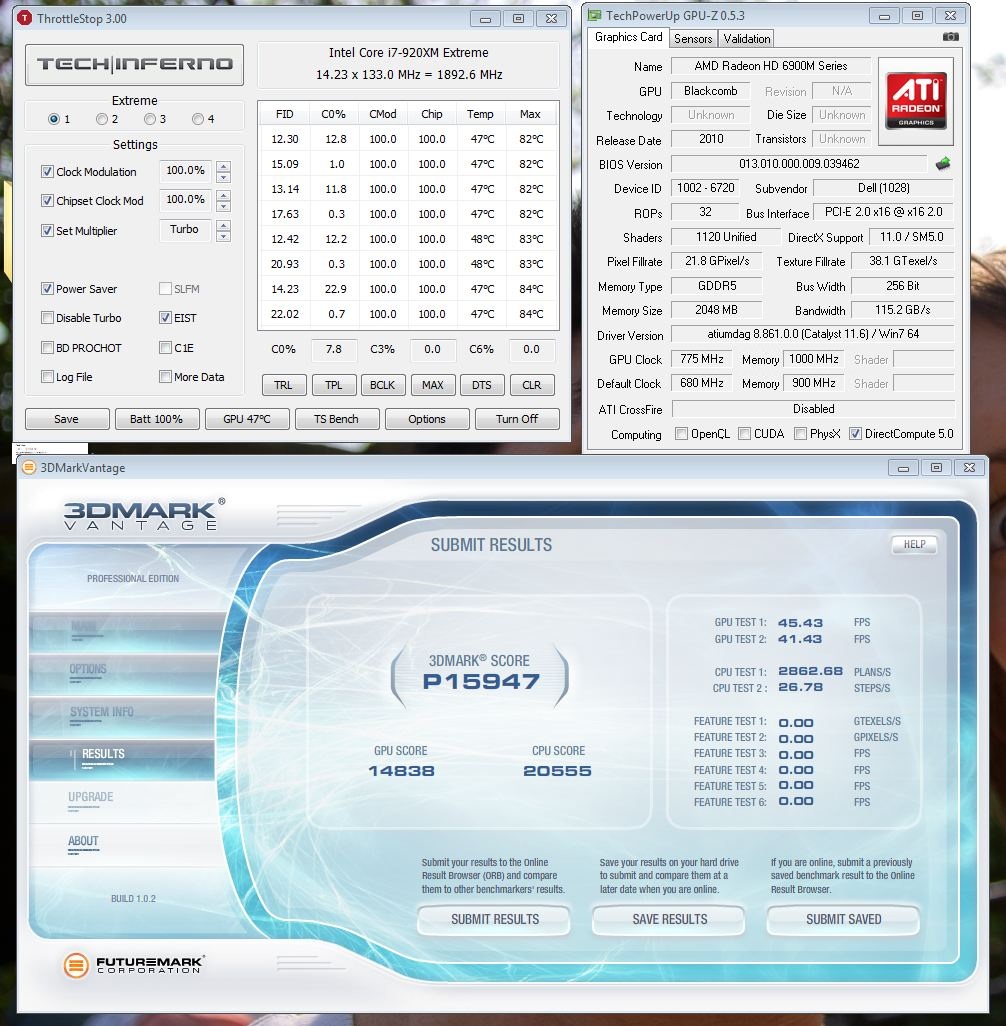Click the BIOS Version field in GPU-Z
The height and width of the screenshot is (1026, 1006).
click(x=799, y=164)
